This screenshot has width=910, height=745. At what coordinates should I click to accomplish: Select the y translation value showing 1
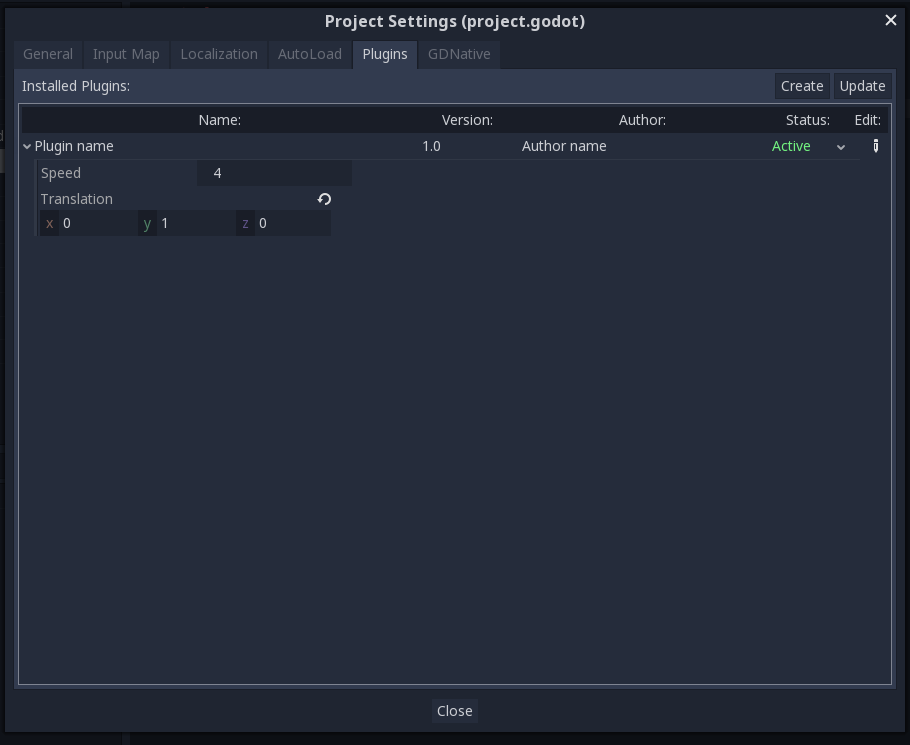pos(197,223)
